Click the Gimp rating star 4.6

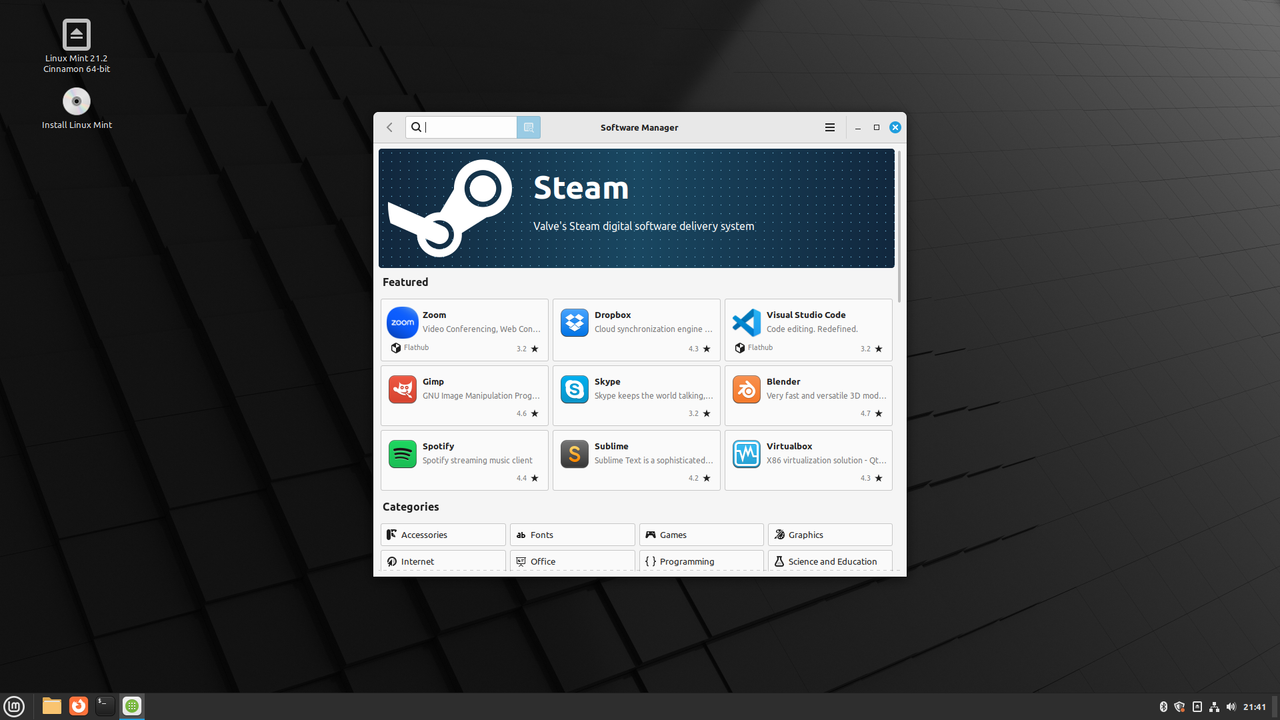(x=534, y=414)
